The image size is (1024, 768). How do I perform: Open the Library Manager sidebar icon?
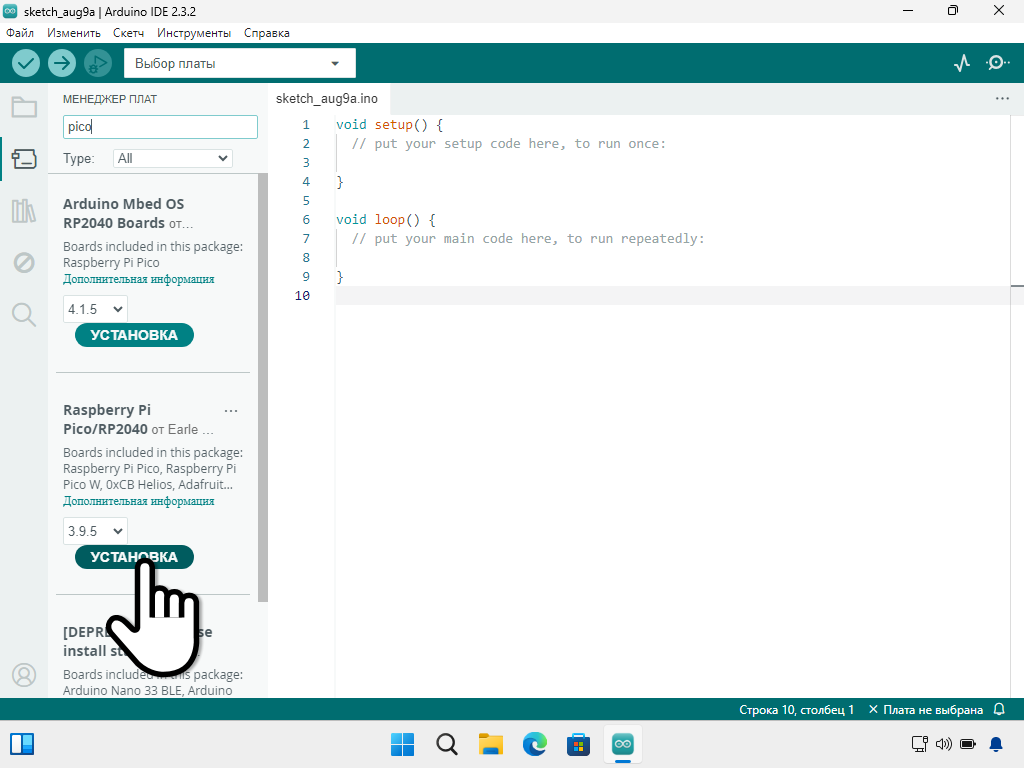tap(24, 211)
